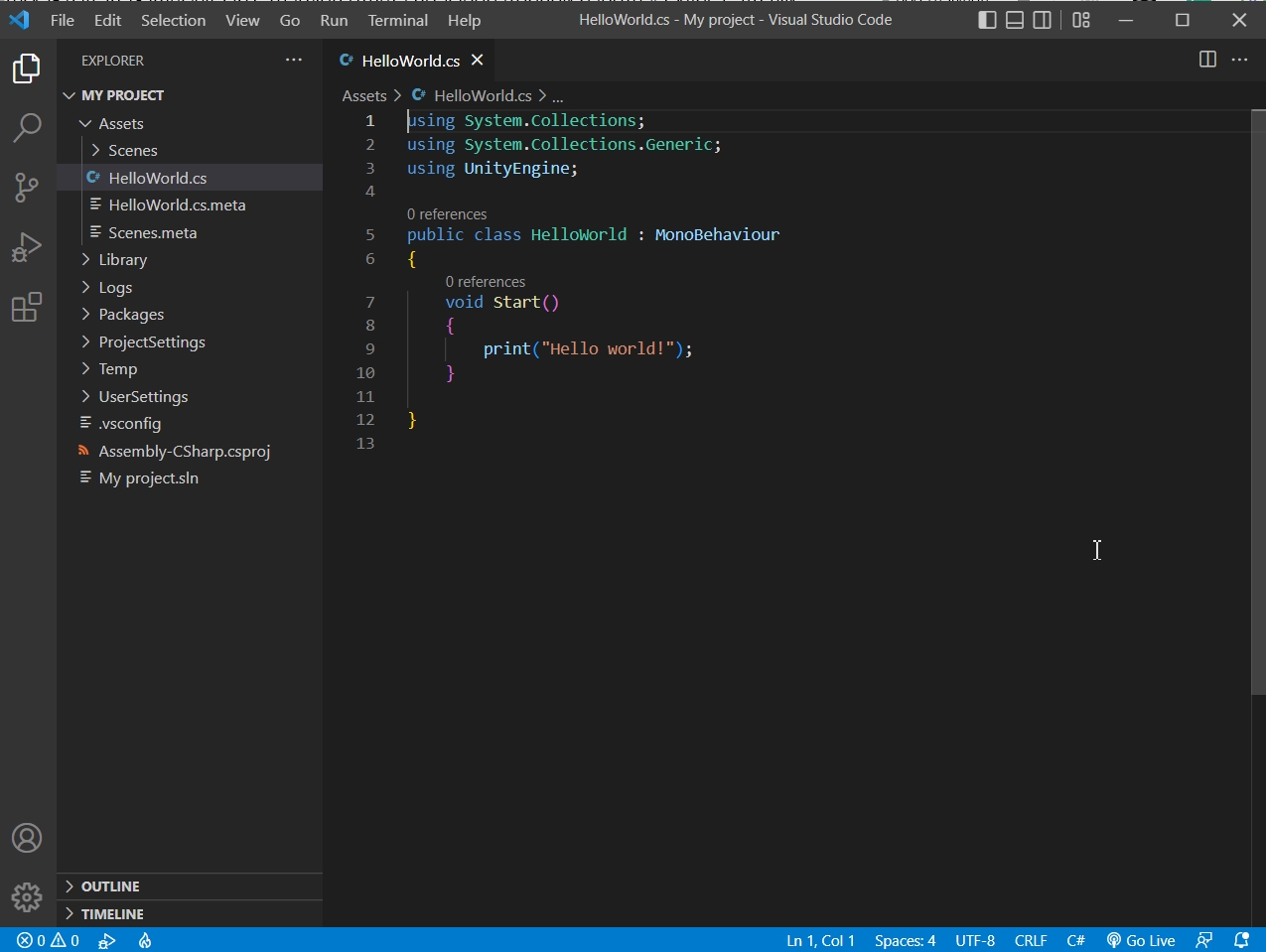Open the Manage settings gear

click(x=27, y=896)
